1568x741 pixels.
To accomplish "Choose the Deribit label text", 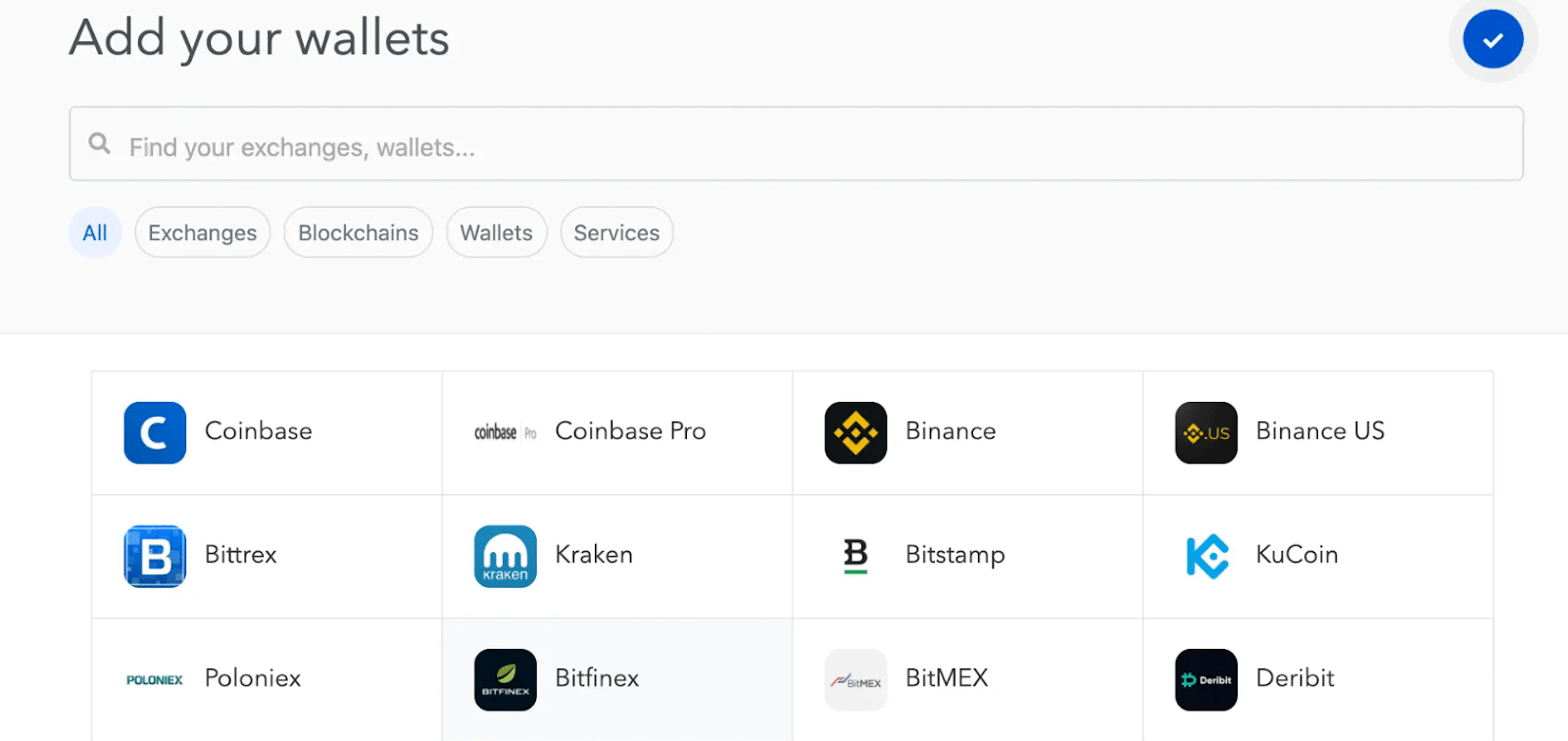I will (x=1295, y=678).
